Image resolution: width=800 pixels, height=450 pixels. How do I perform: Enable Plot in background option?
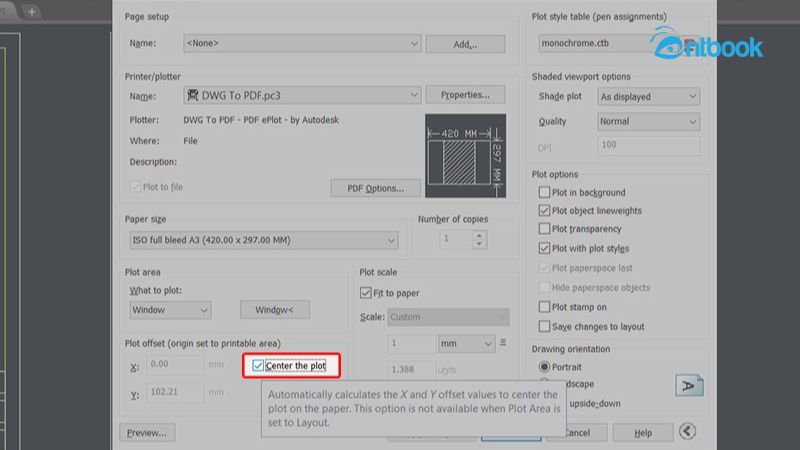point(544,192)
